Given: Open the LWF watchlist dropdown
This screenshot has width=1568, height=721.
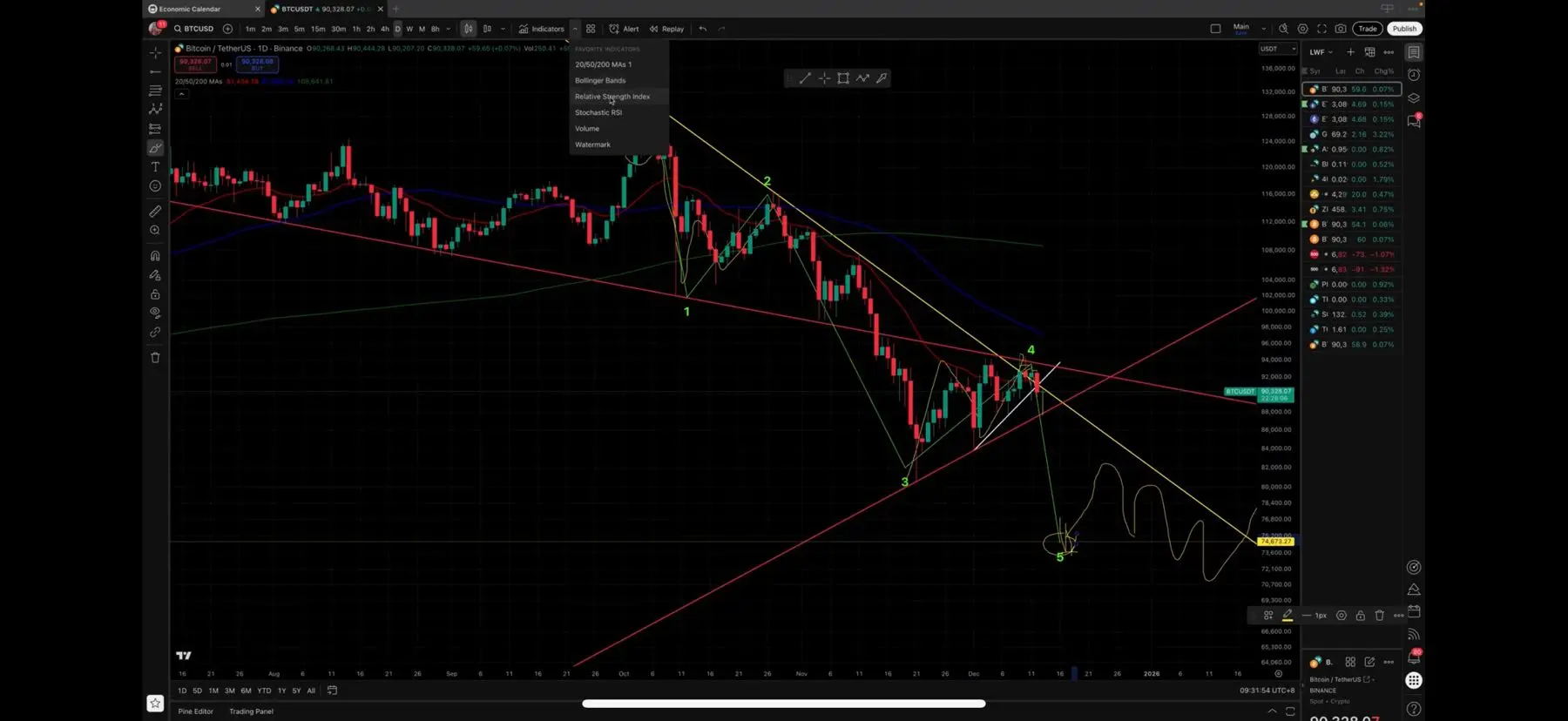Looking at the screenshot, I should click(1321, 52).
